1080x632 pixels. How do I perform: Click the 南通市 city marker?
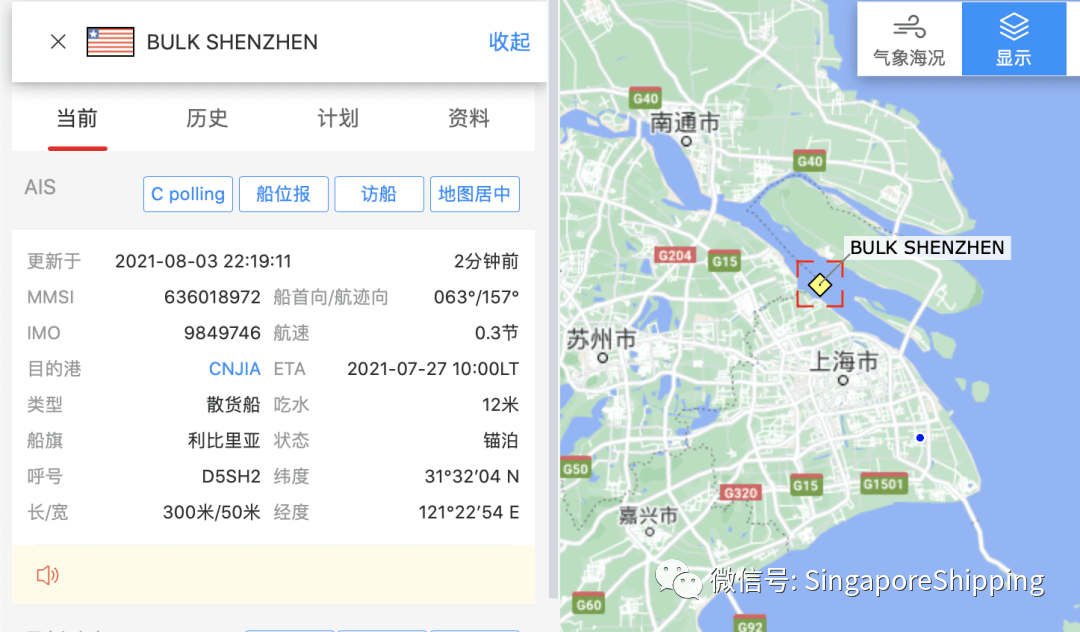click(686, 141)
